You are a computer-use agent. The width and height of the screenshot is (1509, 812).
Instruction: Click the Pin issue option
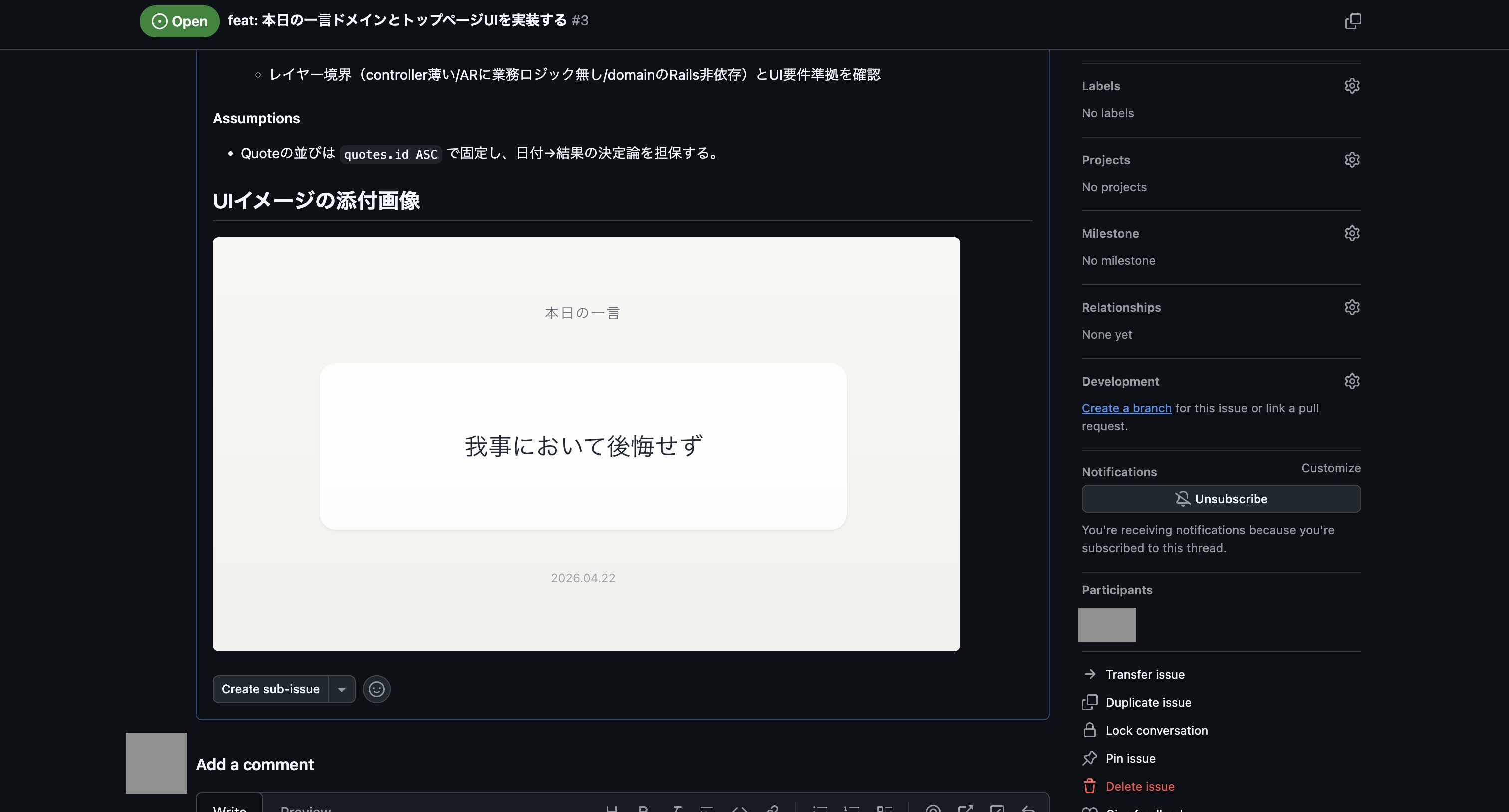[x=1130, y=758]
